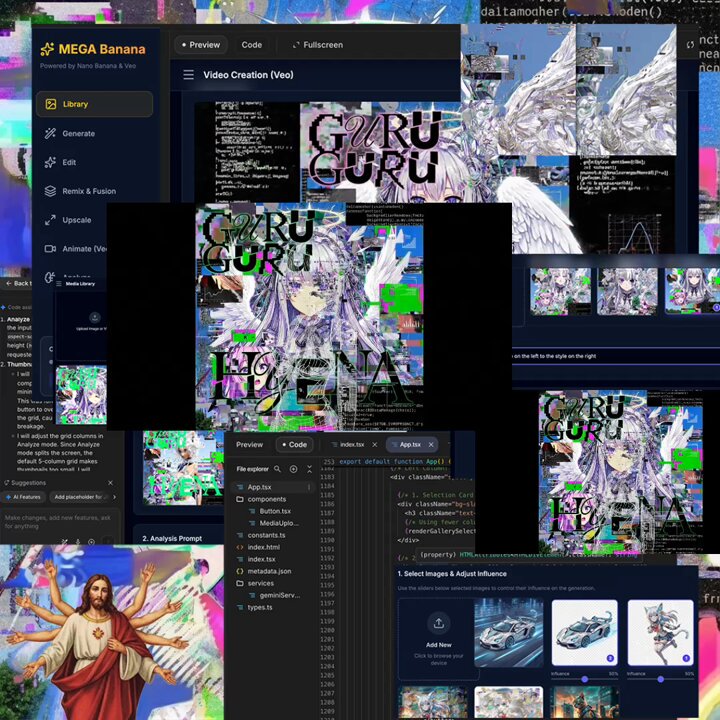
Task: Close the index.tsx editor tab
Action: (x=375, y=444)
